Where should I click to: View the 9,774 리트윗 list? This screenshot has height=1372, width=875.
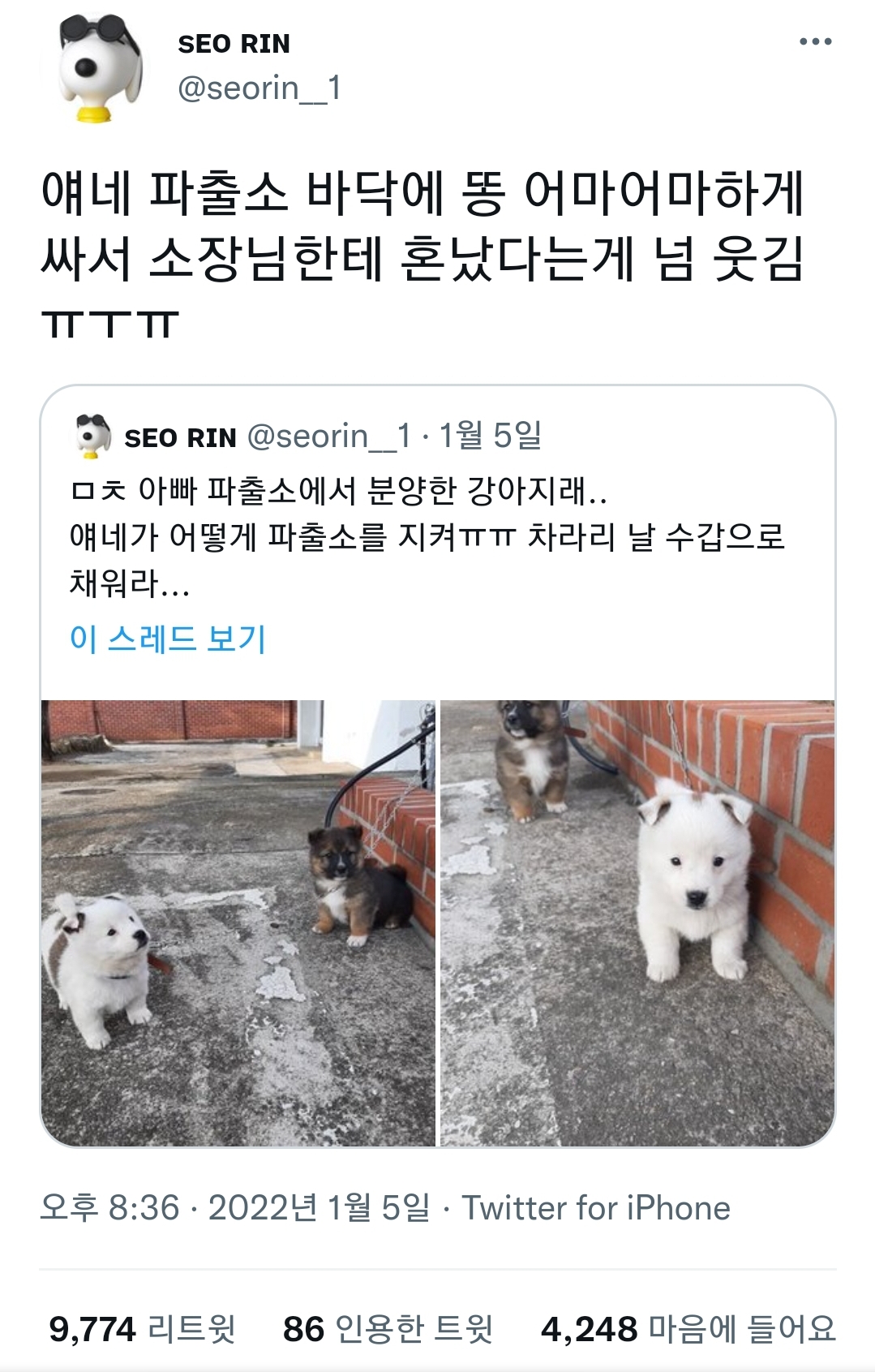click(142, 1329)
